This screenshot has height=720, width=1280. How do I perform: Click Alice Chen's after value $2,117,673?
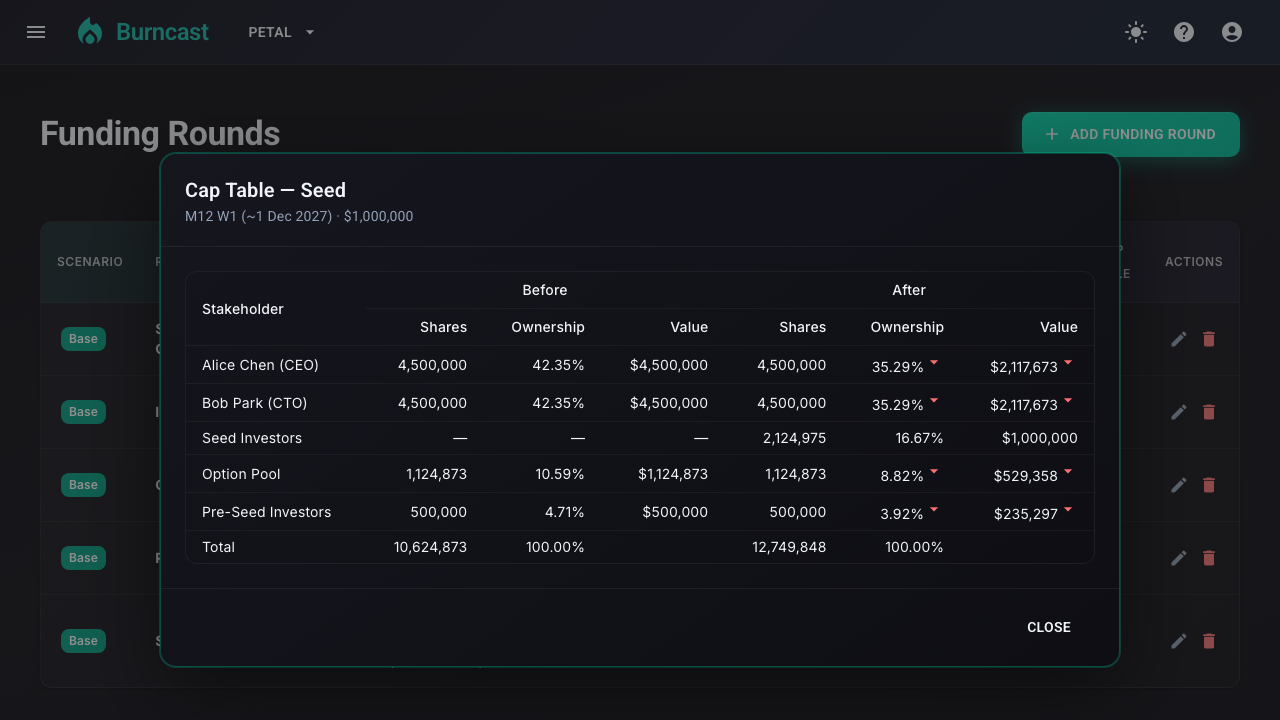[1024, 367]
